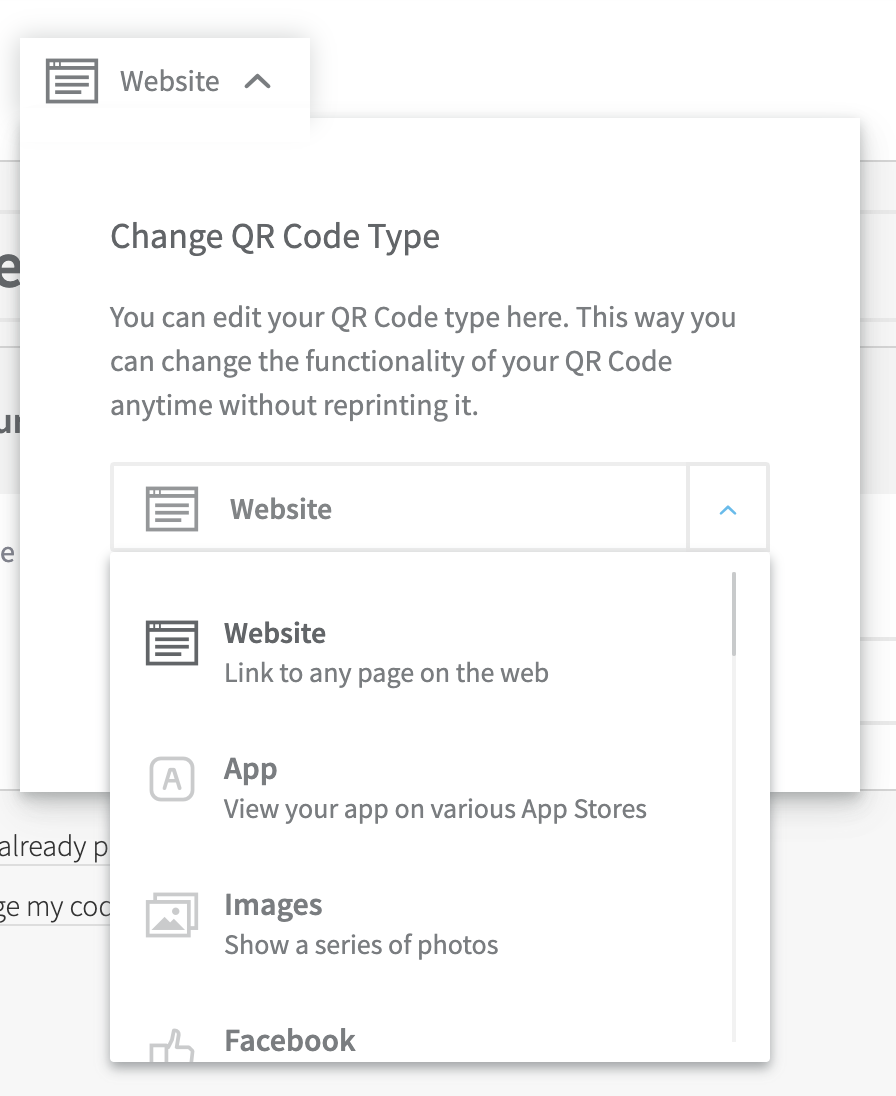Screen dimensions: 896x1096
Task: Select the Facebook option title
Action: pyautogui.click(x=290, y=1040)
